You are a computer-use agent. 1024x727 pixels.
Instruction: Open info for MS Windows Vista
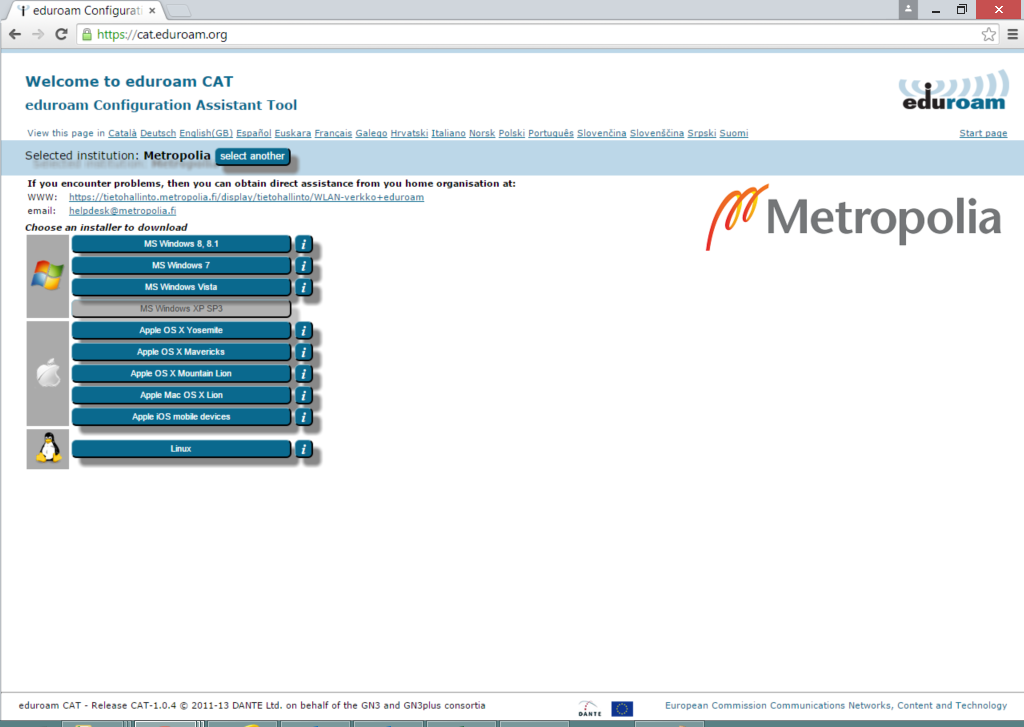[303, 287]
